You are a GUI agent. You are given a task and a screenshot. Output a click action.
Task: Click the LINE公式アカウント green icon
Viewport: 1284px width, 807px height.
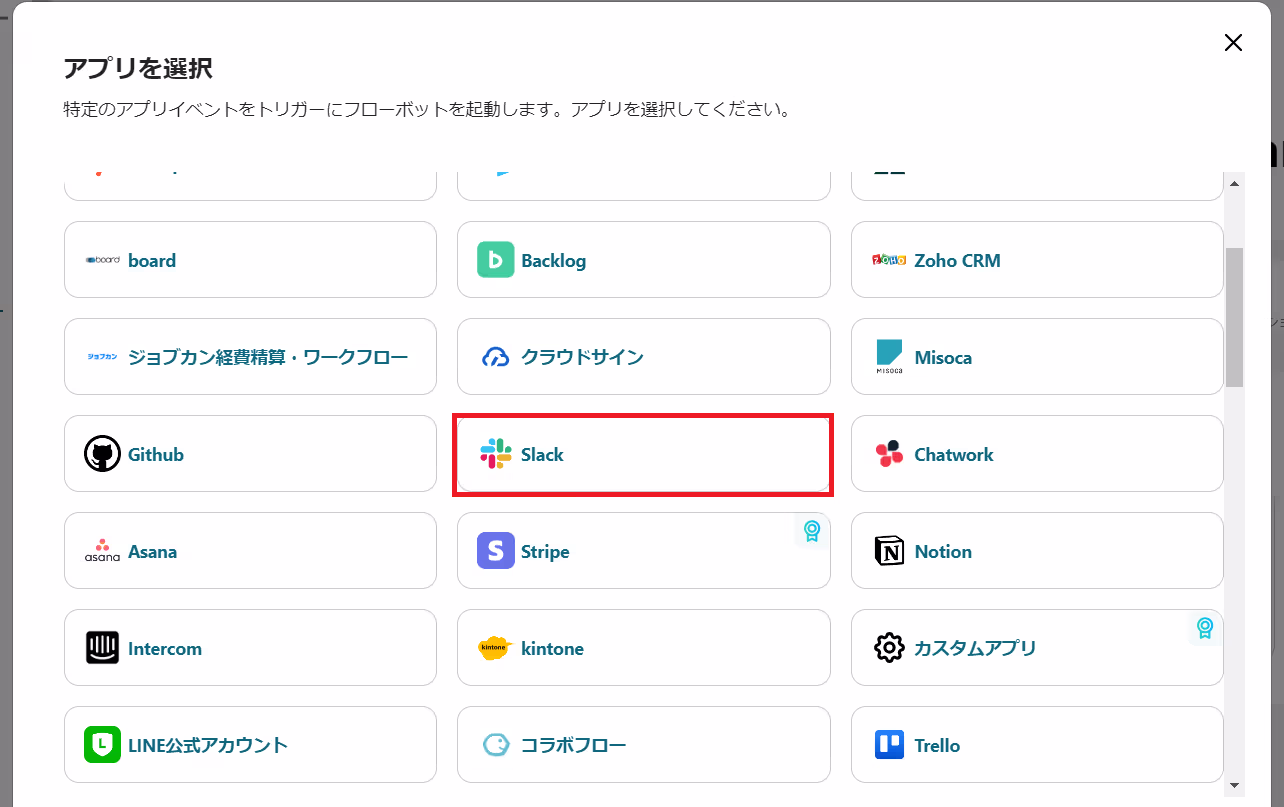(102, 745)
